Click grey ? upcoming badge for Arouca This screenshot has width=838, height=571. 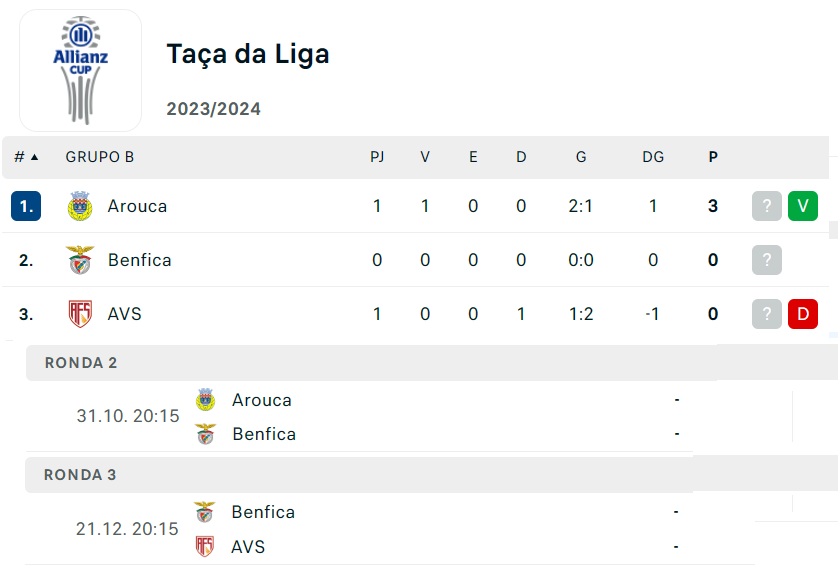[x=767, y=206]
